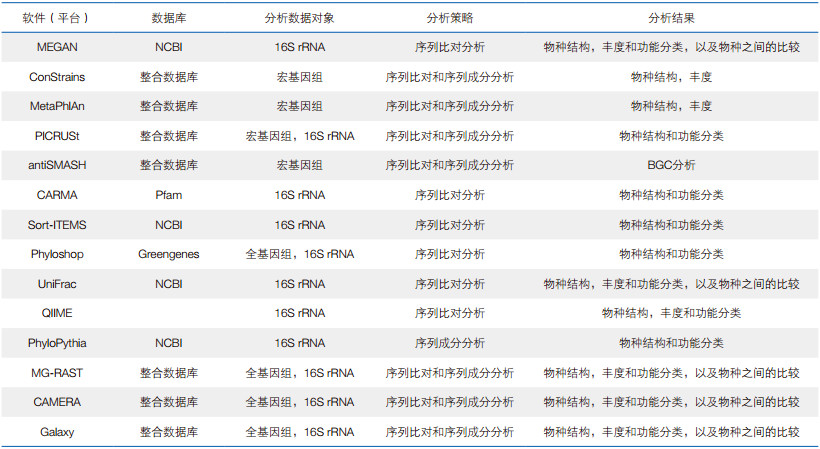Click 序列比对分析 in the MEGAN row
This screenshot has width=820, height=449.
point(450,47)
